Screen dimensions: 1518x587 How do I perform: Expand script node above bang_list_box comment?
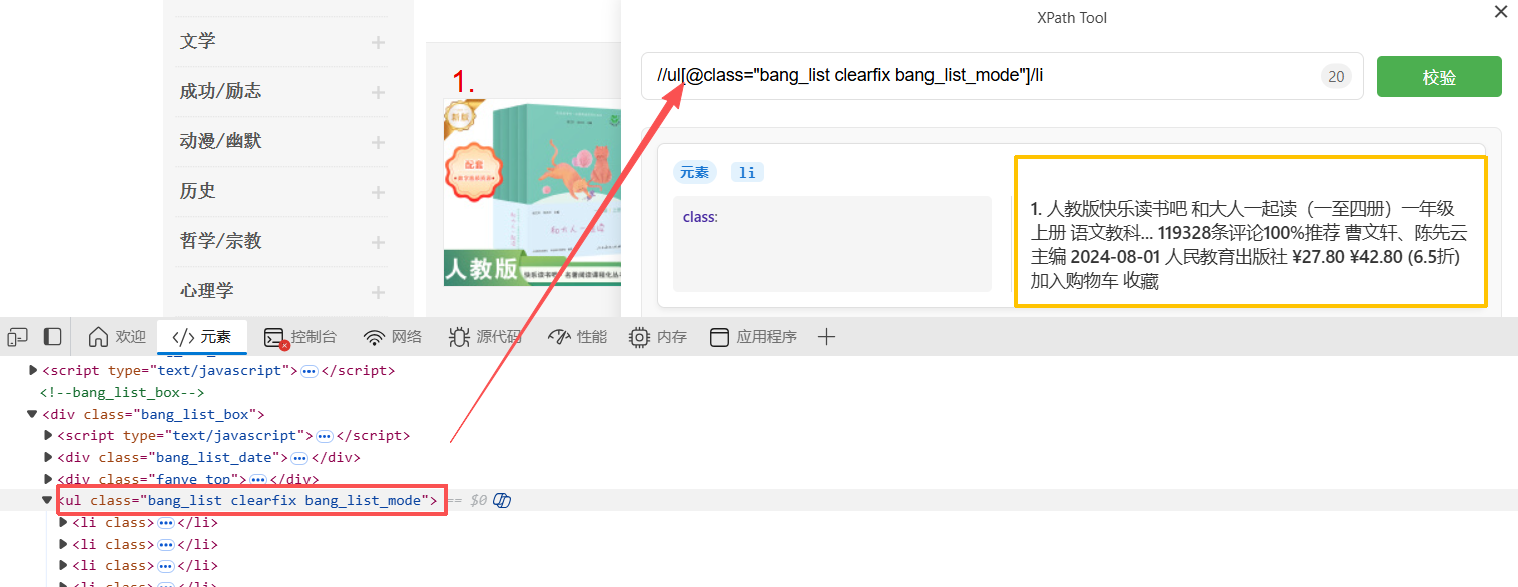pos(32,370)
